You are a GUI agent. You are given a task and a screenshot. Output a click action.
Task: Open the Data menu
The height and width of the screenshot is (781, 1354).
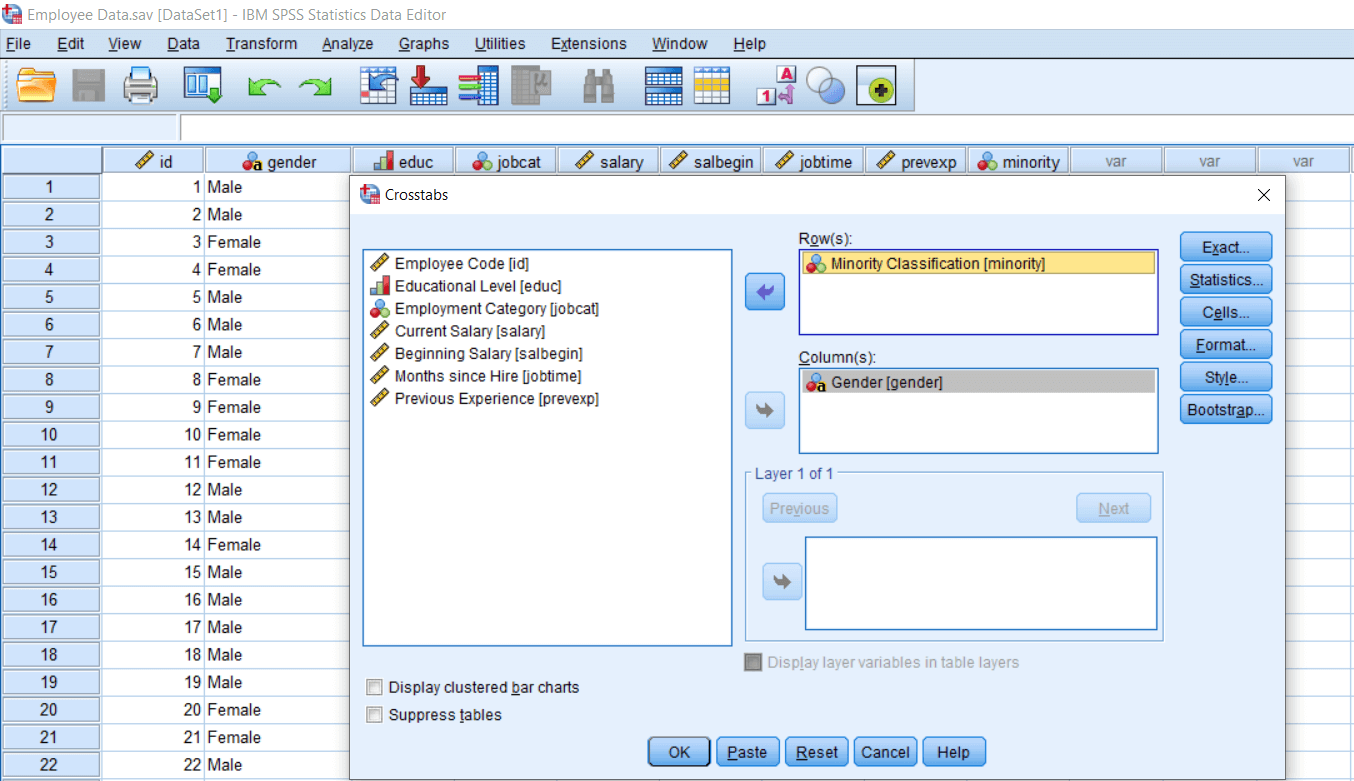coord(183,44)
